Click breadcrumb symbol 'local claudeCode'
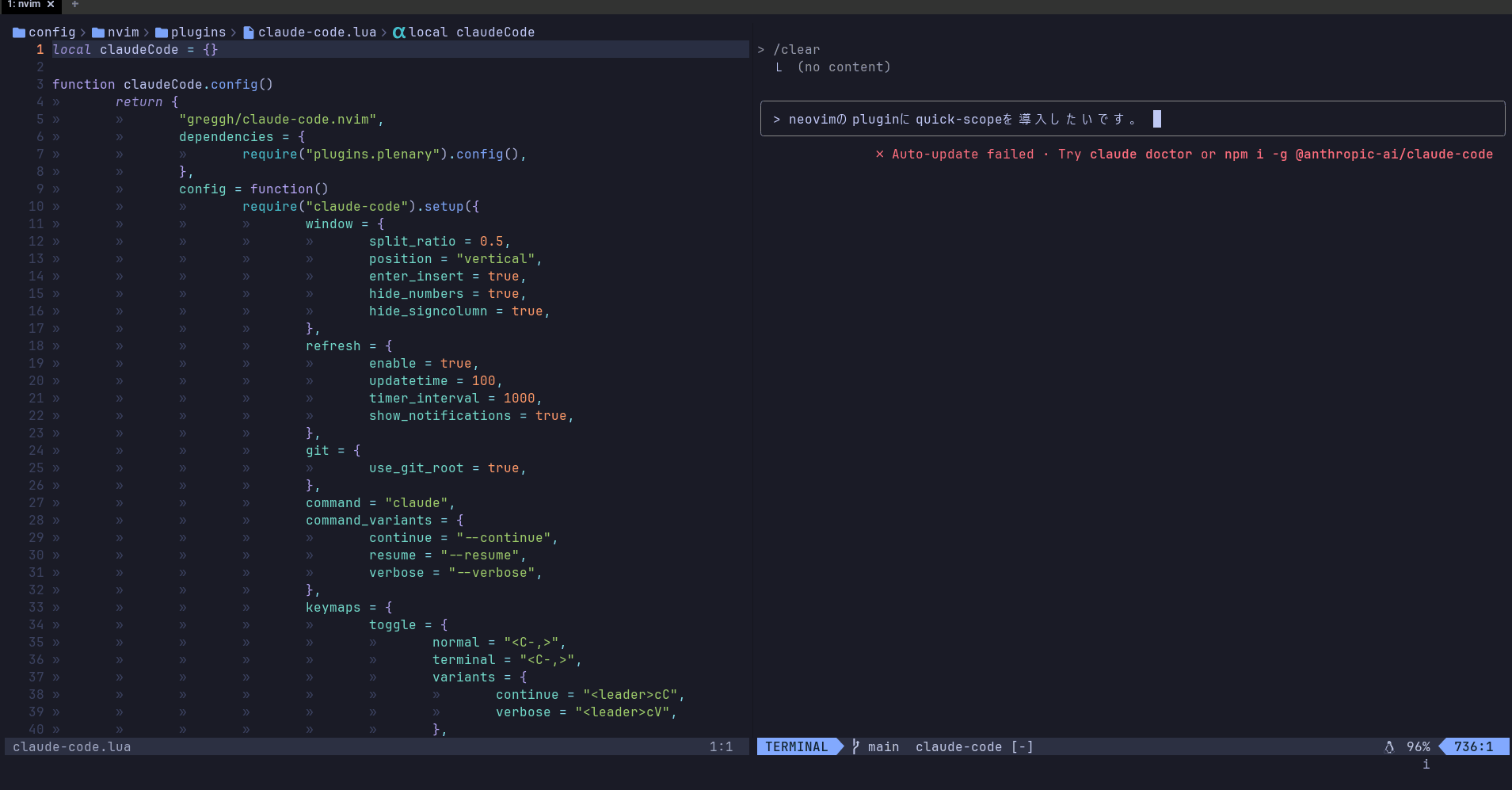Screen dimensions: 1512x790 [472, 32]
